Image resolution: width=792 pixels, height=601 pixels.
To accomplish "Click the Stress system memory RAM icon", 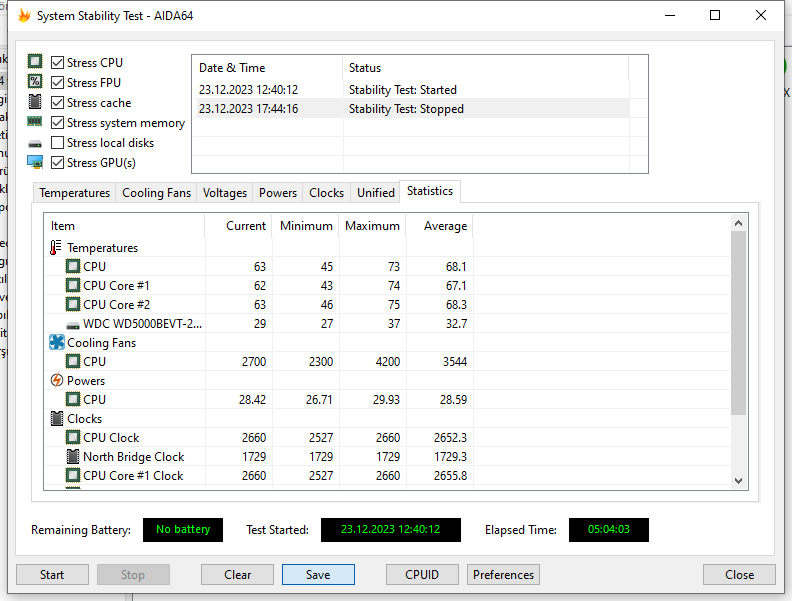I will point(35,121).
